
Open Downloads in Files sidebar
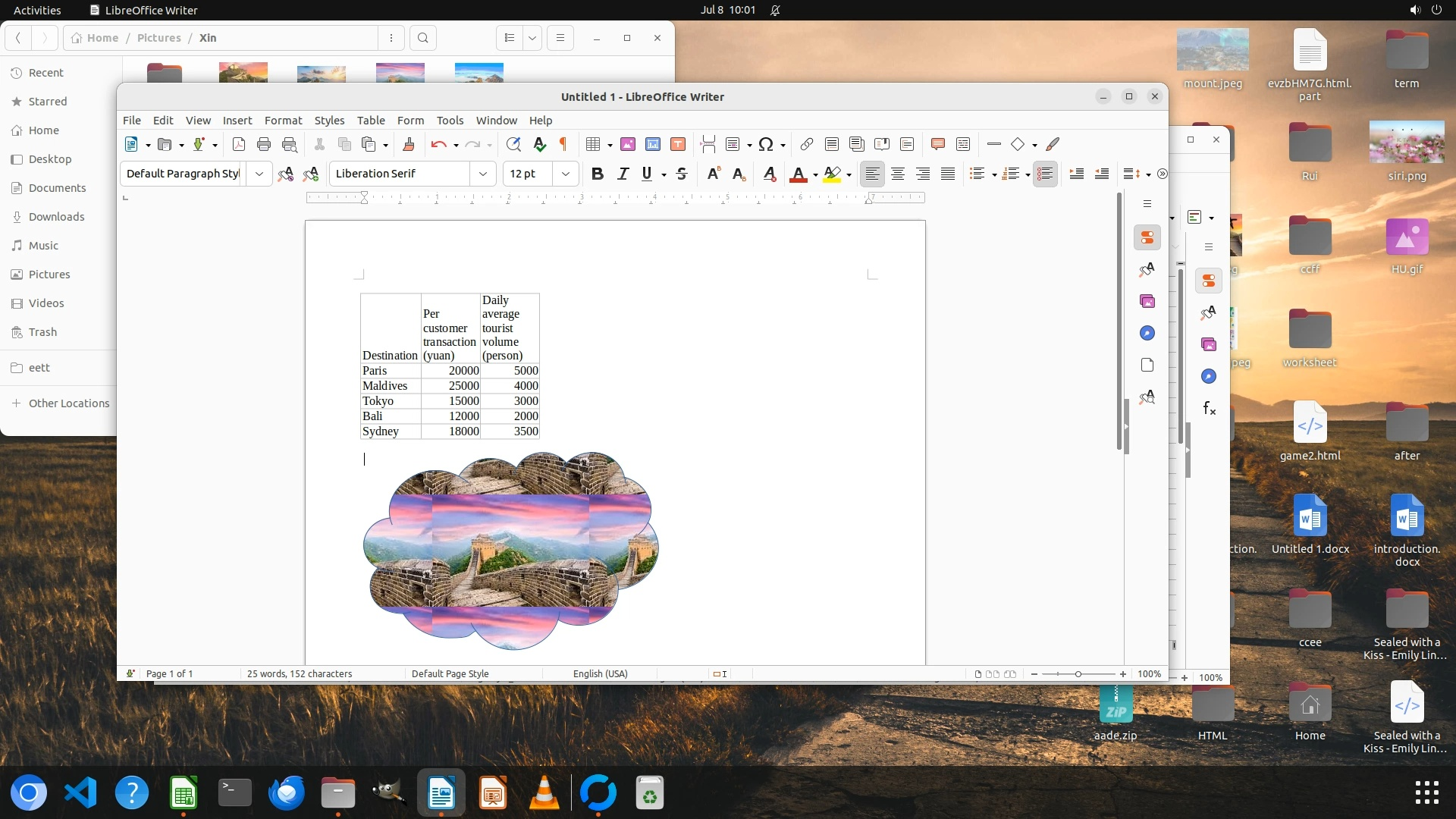[56, 217]
